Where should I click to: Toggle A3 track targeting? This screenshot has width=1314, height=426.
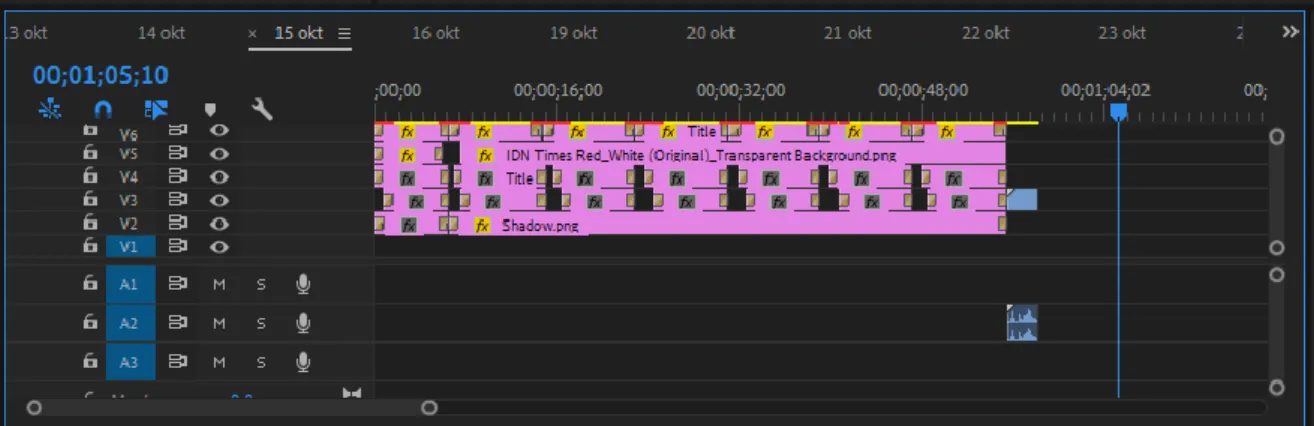(130, 362)
